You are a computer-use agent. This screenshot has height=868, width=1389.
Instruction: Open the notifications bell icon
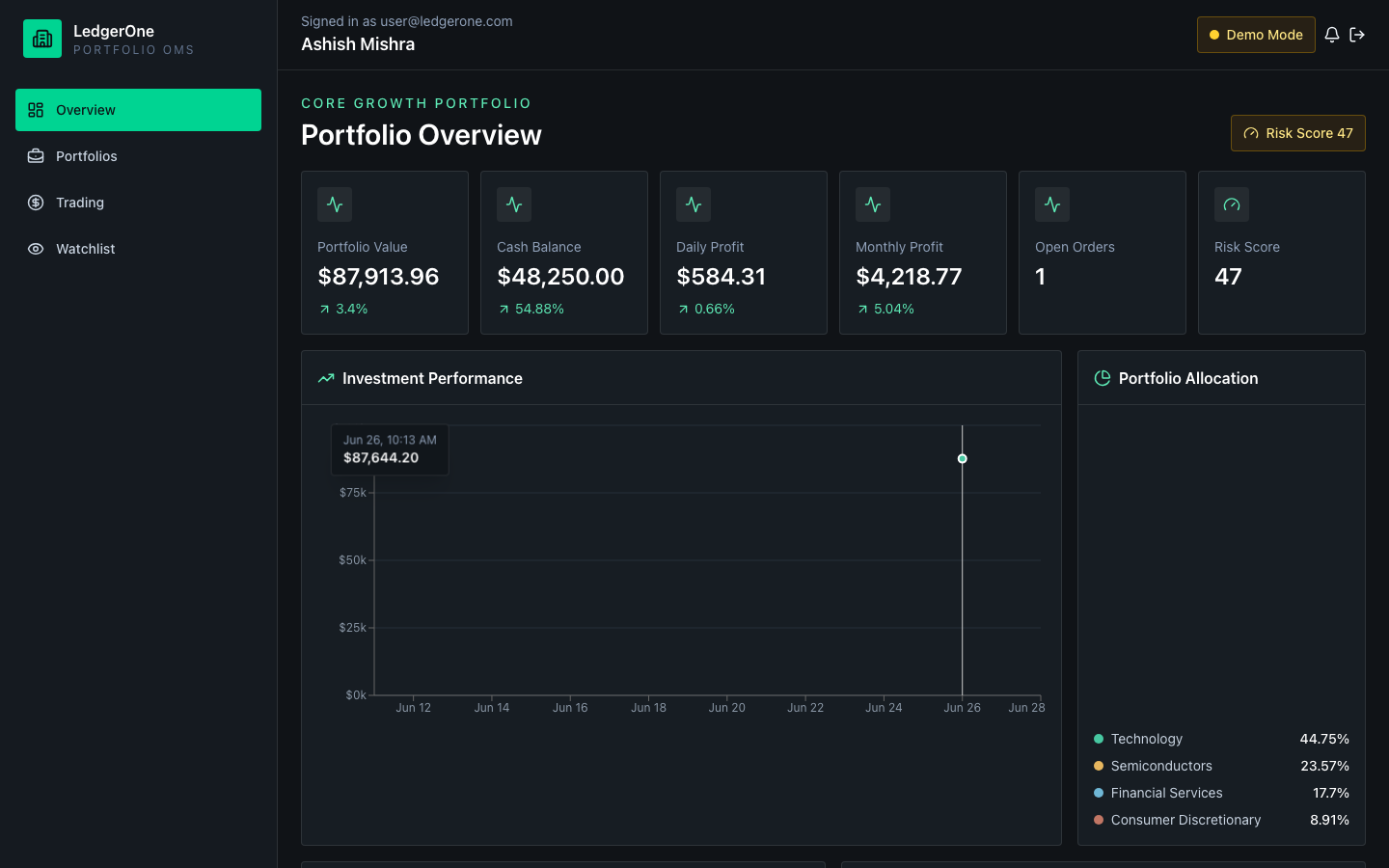click(1332, 35)
